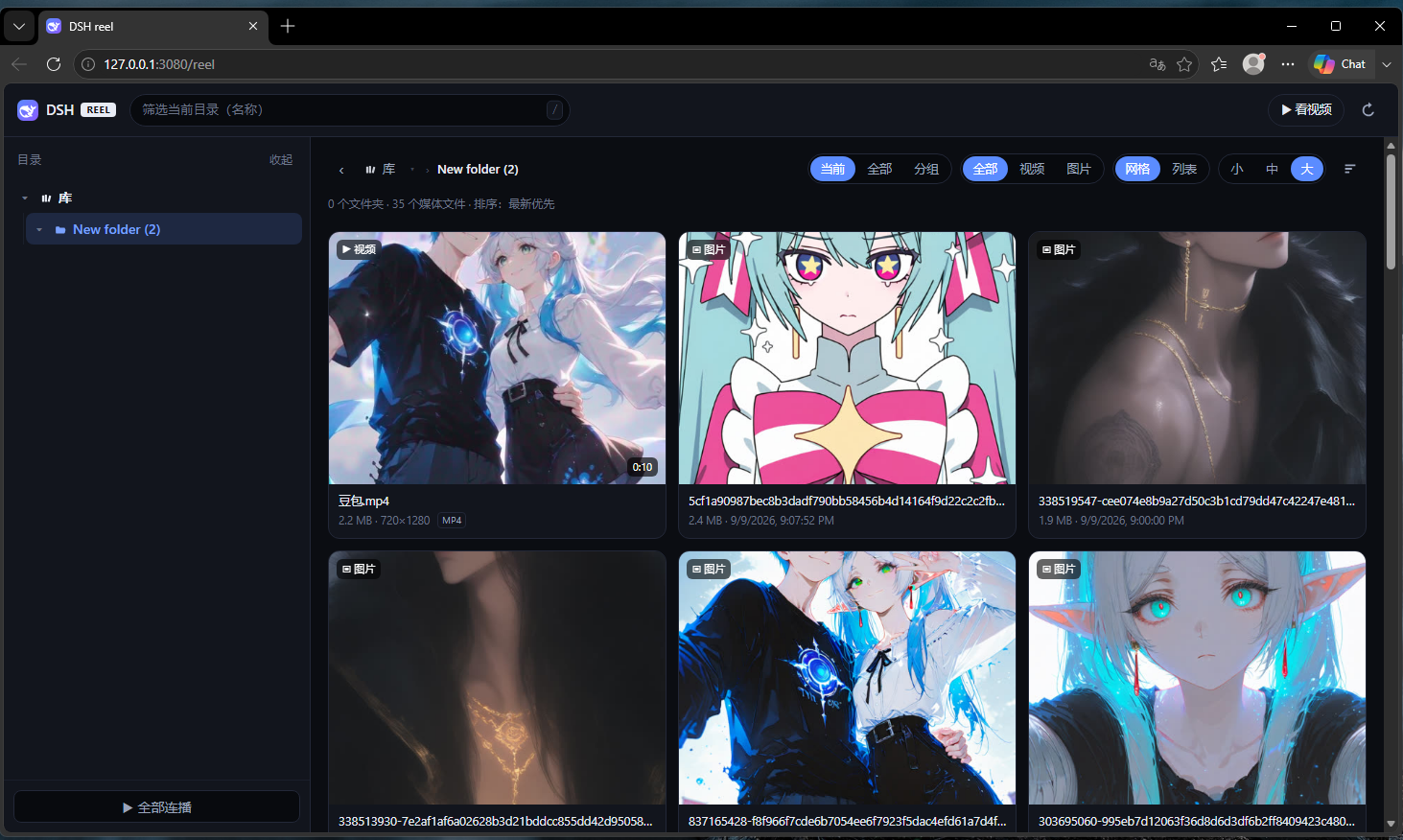
Task: Expand New folder (2) tree arrow
Action: pyautogui.click(x=39, y=230)
